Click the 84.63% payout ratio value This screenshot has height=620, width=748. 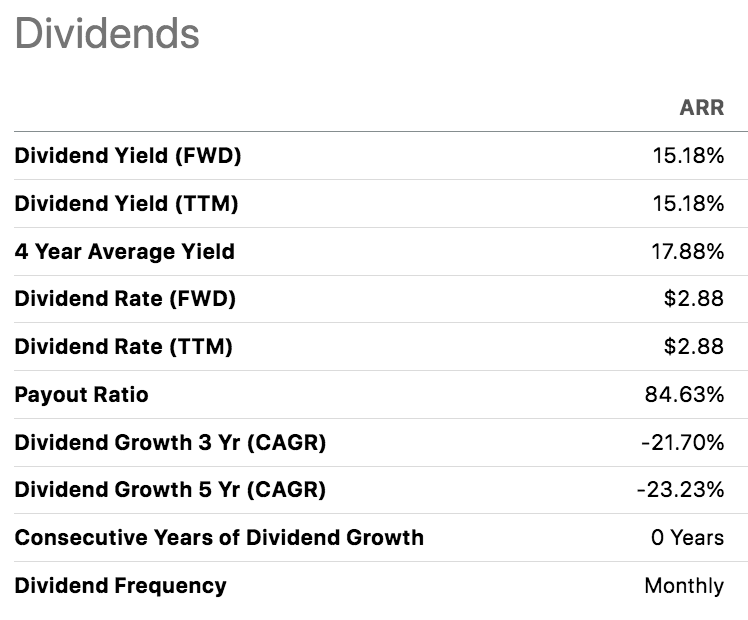tap(684, 395)
